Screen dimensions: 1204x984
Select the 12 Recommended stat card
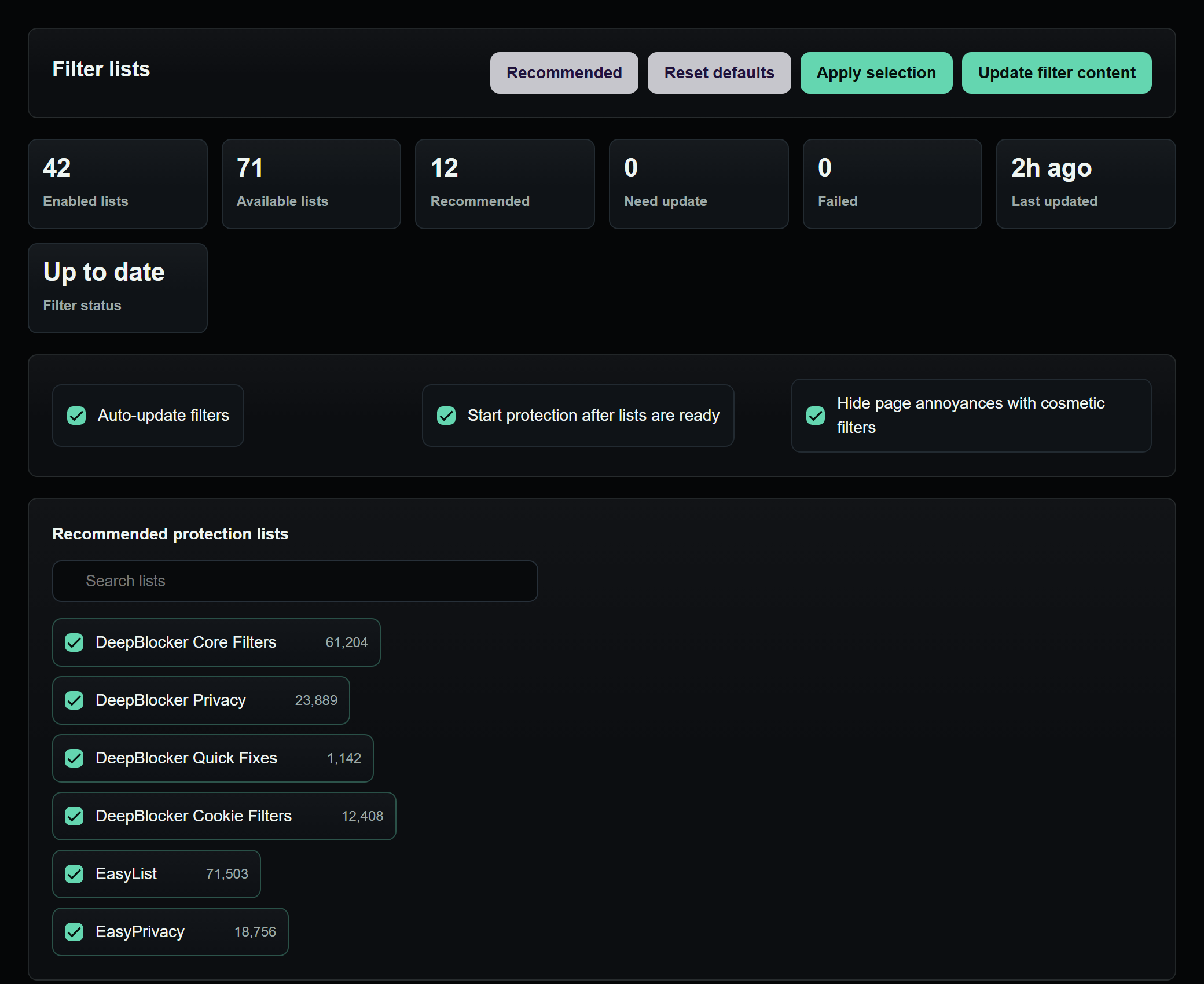click(x=505, y=184)
